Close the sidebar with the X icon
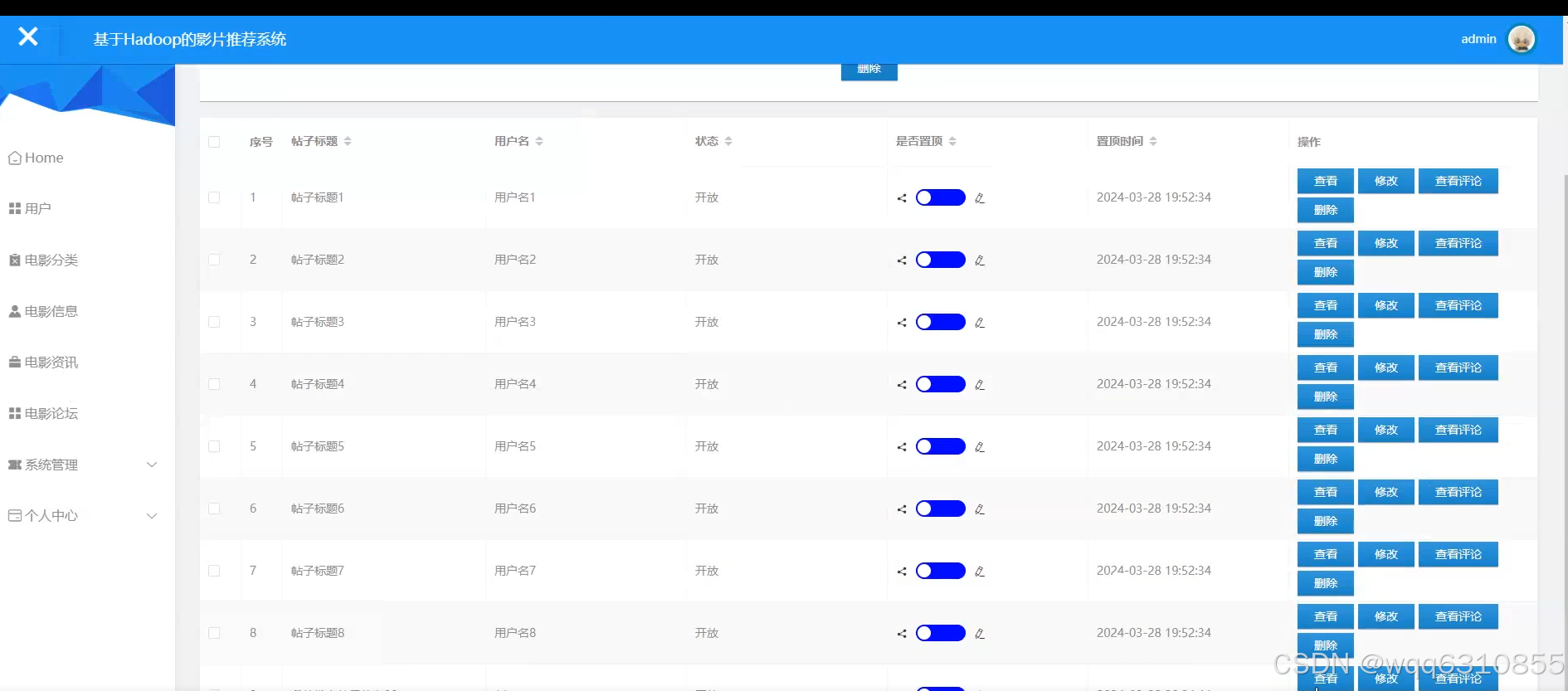This screenshot has width=1568, height=691. [28, 36]
